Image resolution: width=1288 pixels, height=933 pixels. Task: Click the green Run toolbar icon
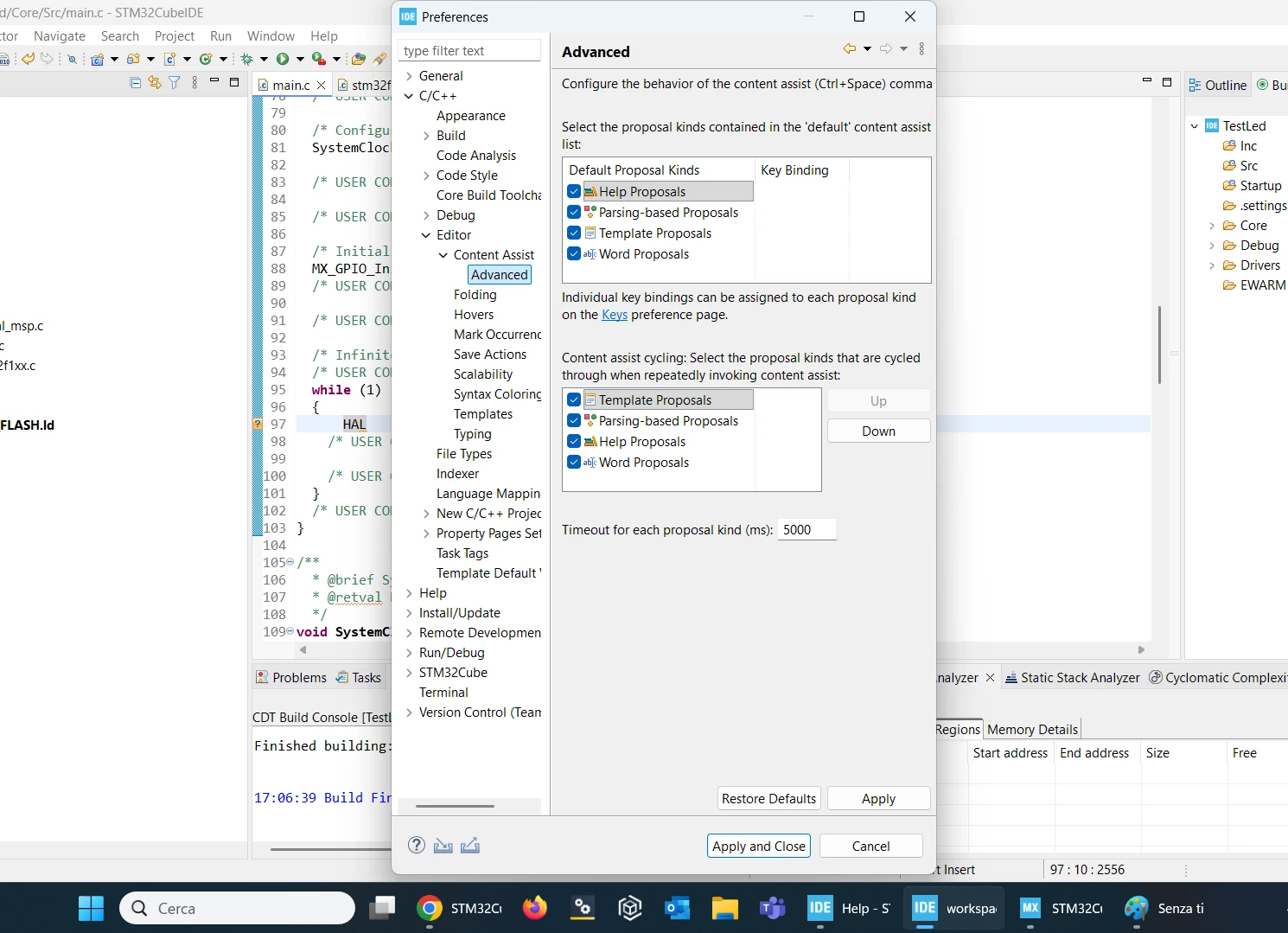(x=283, y=59)
